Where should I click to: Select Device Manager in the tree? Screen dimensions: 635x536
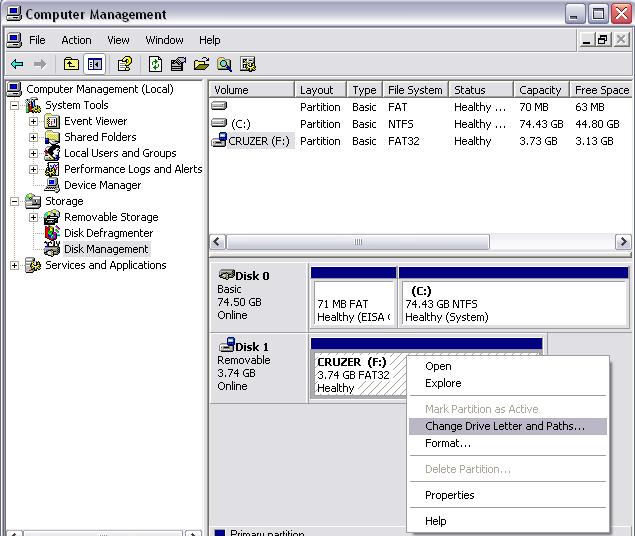tap(102, 185)
